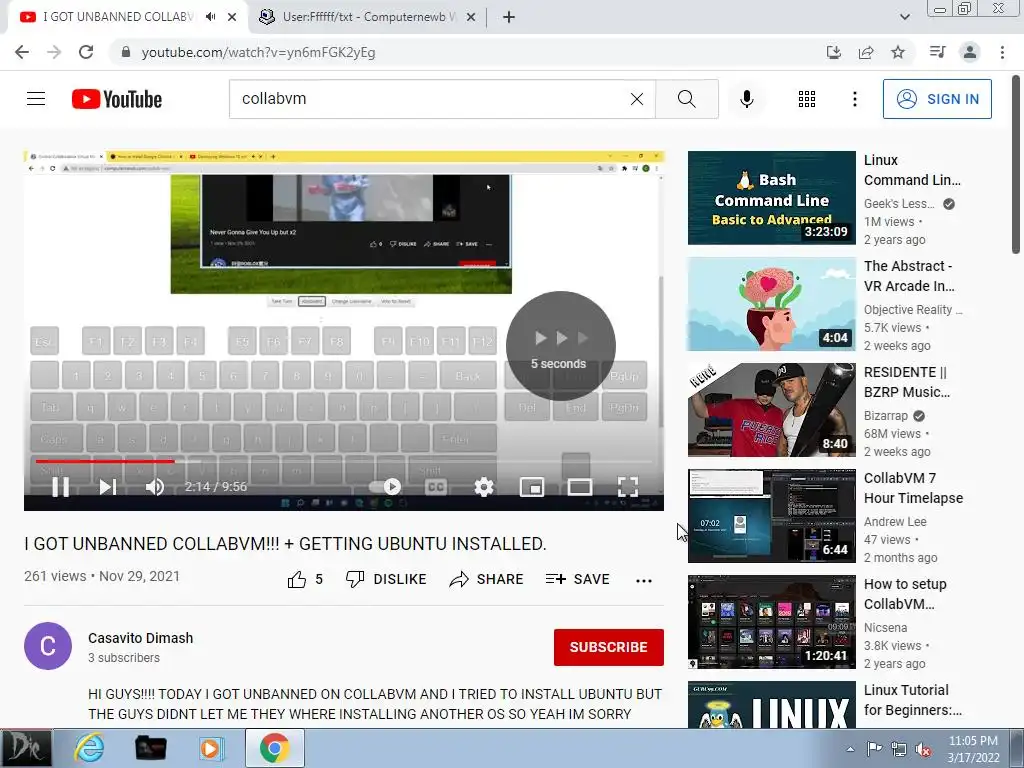Open the Chrome profile icon
This screenshot has width=1024, height=768.
click(970, 52)
